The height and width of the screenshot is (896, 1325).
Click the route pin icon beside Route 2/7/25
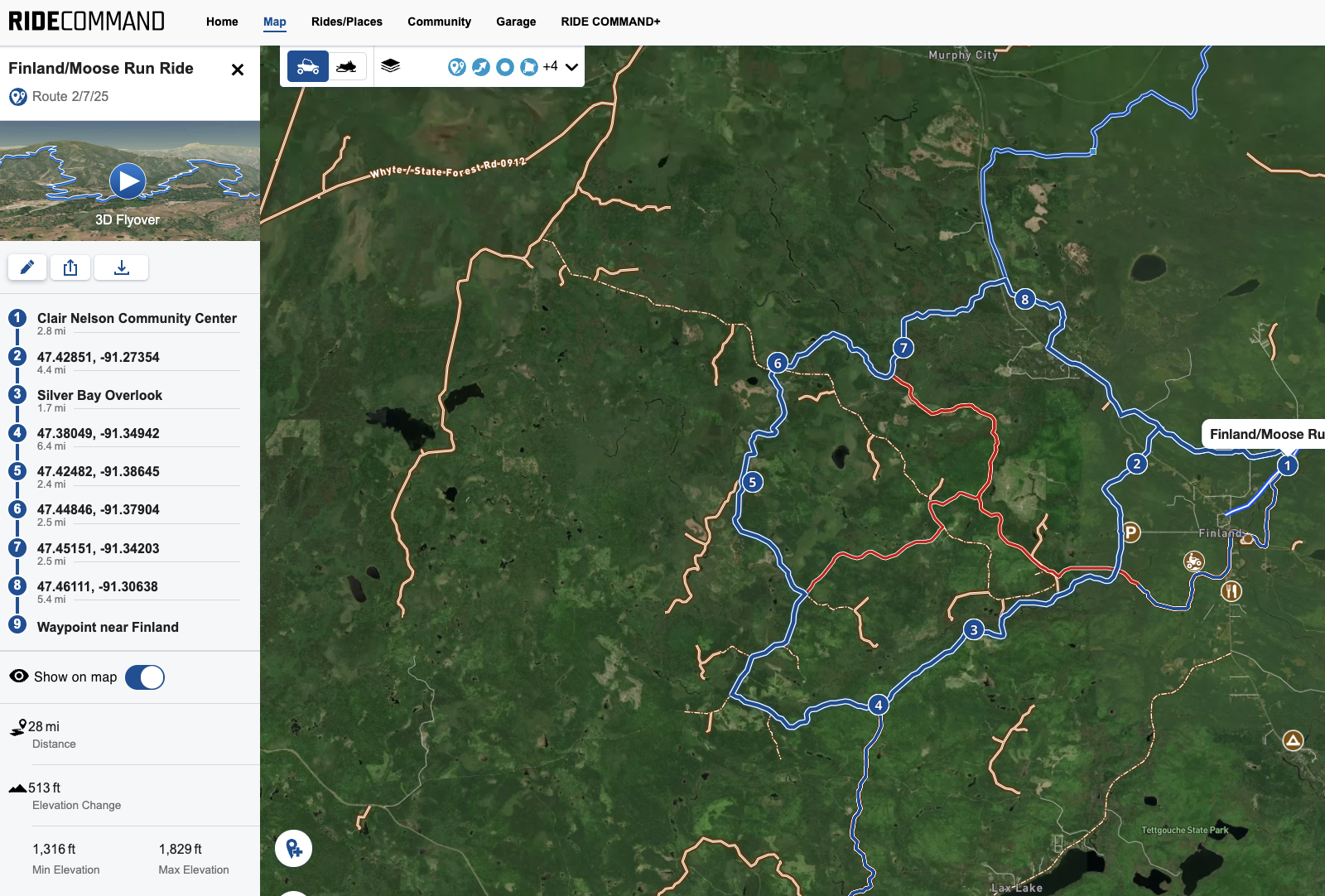[x=18, y=97]
